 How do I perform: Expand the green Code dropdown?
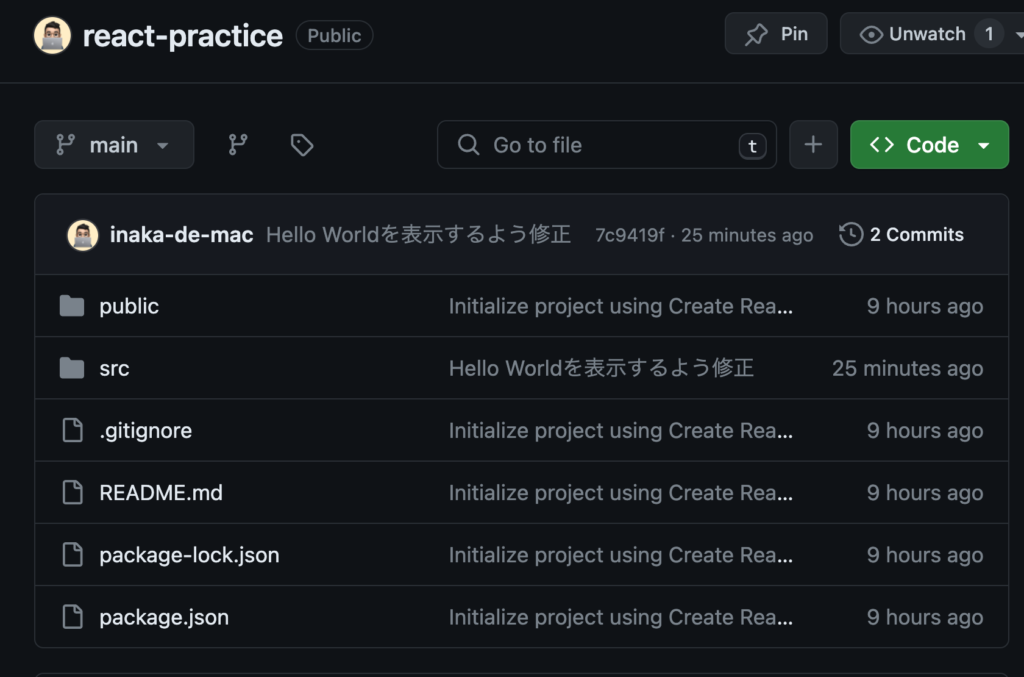pyautogui.click(x=929, y=144)
